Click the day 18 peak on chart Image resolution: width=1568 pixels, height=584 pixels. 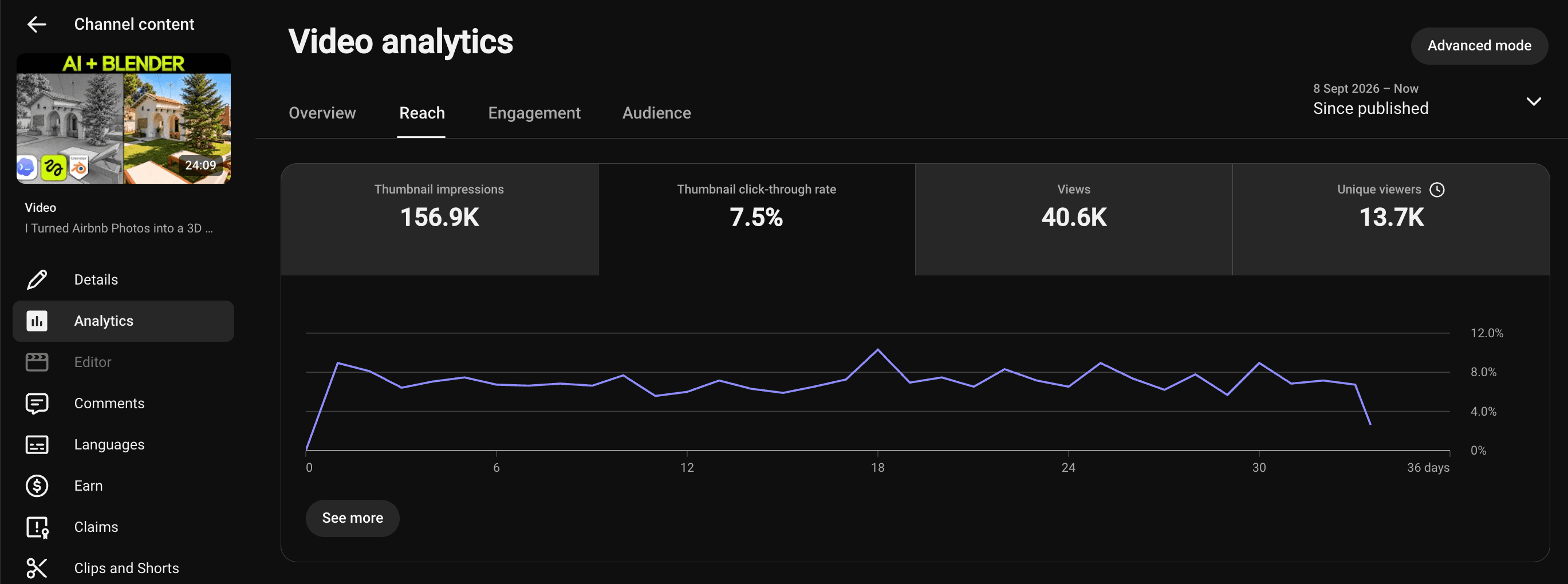pos(877,350)
